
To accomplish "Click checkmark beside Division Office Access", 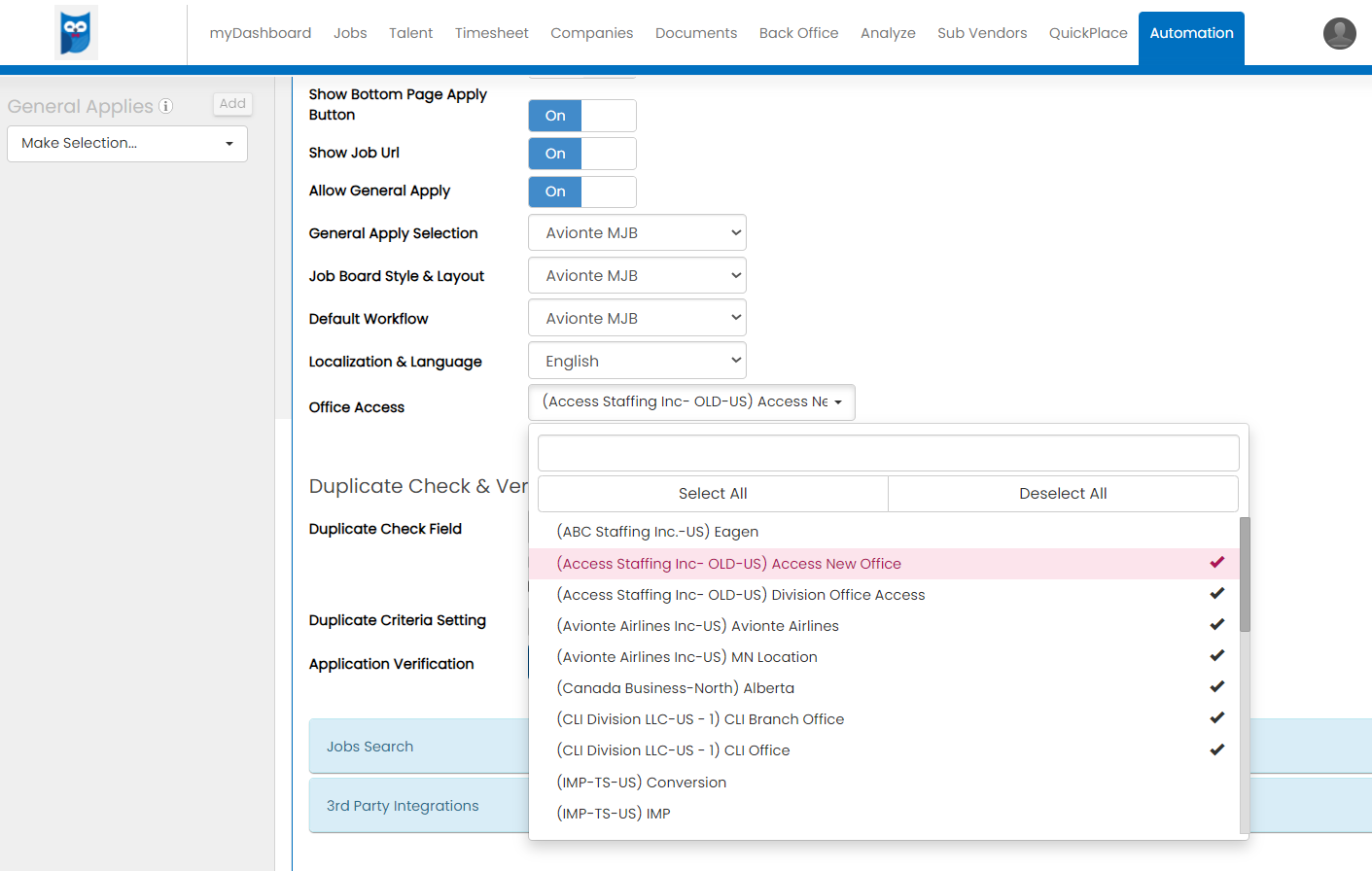I will click(1216, 594).
